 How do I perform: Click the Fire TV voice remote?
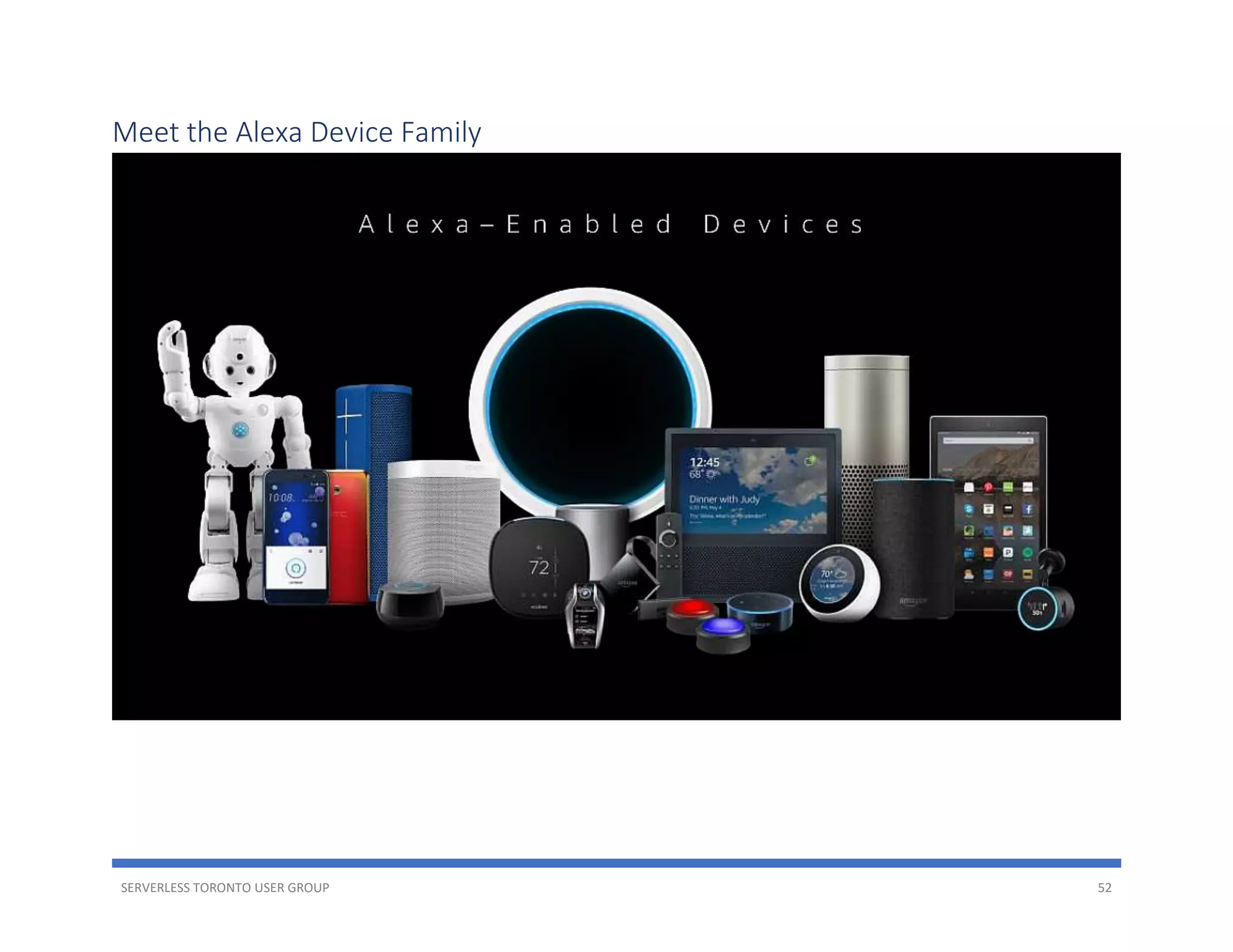tap(668, 555)
